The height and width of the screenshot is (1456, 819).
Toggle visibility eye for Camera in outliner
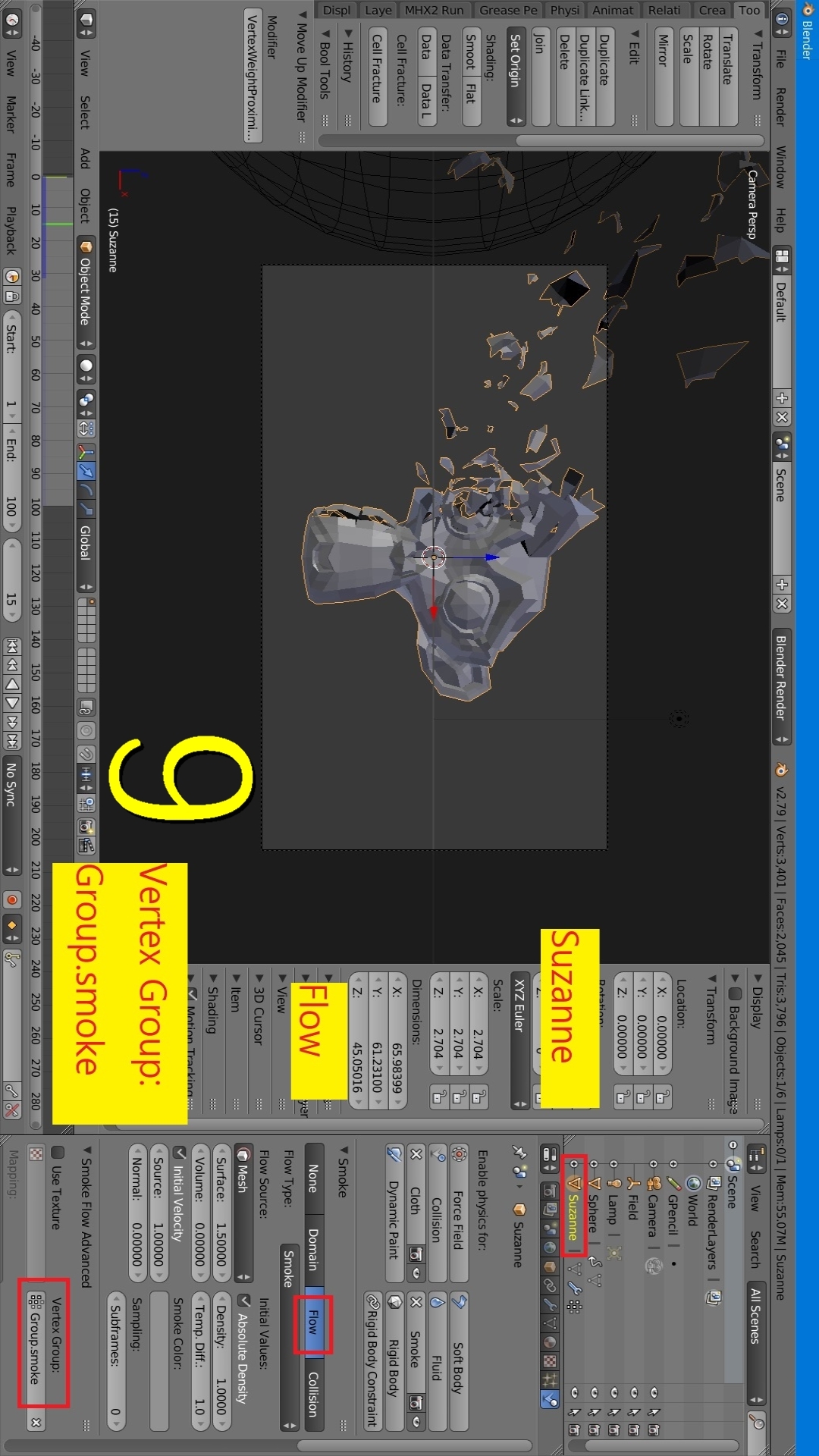coord(654,1392)
